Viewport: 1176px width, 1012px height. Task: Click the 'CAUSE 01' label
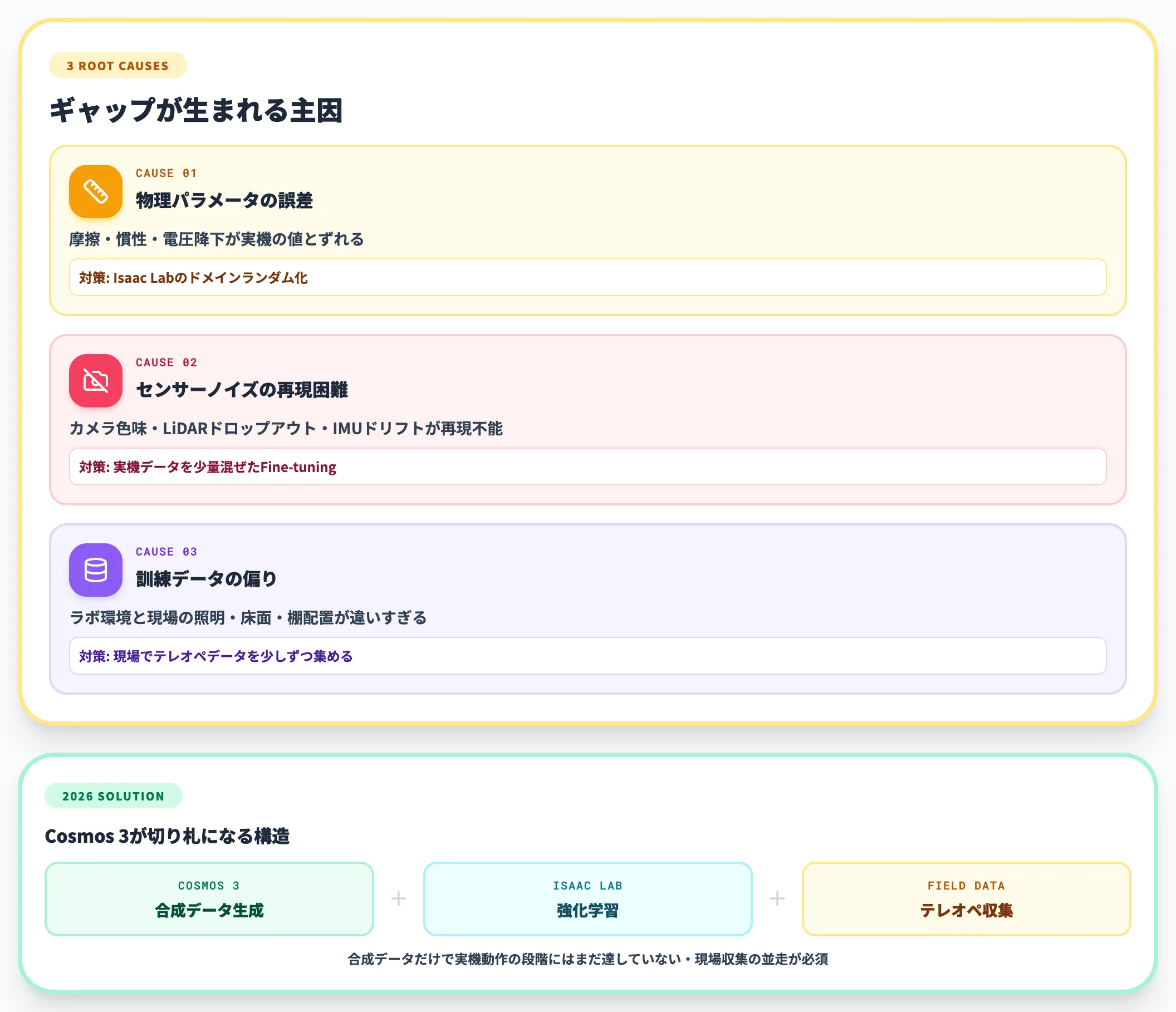(x=166, y=174)
